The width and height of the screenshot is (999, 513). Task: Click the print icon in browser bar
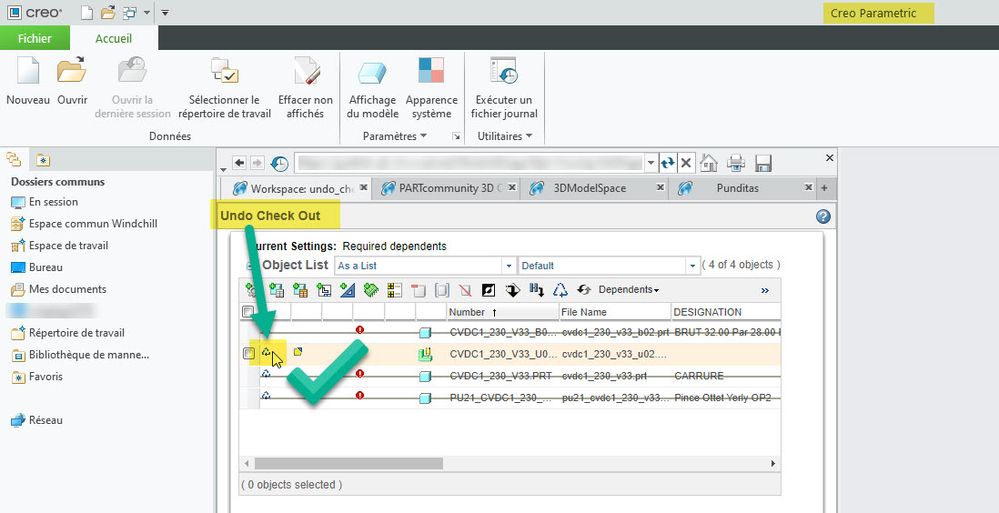[735, 163]
